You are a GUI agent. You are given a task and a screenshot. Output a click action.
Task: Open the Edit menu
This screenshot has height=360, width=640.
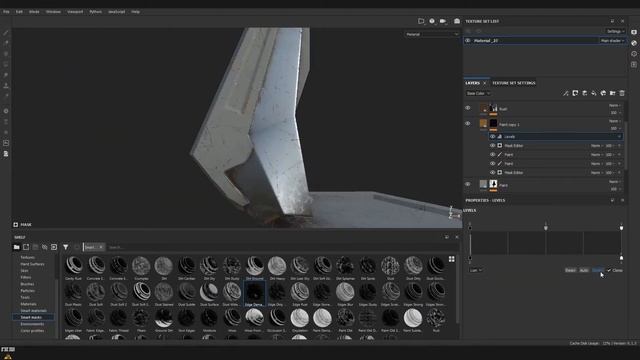19,12
